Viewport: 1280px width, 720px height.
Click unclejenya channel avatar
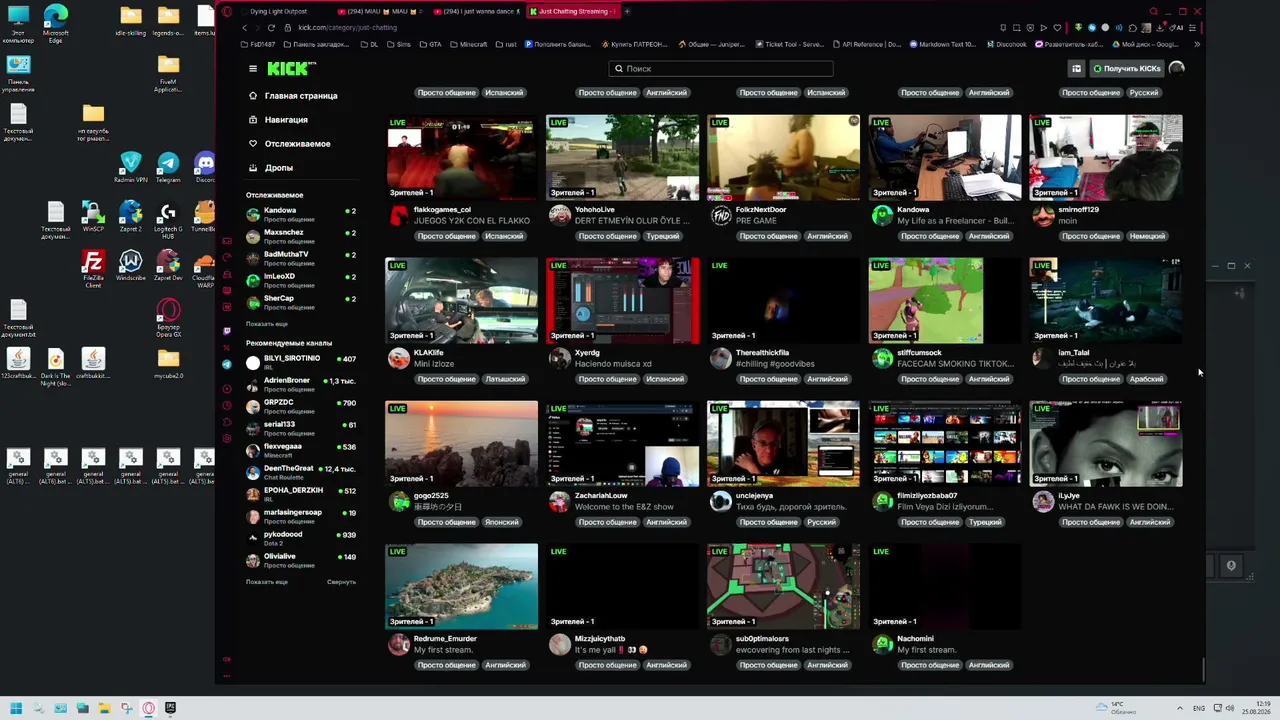click(x=720, y=502)
